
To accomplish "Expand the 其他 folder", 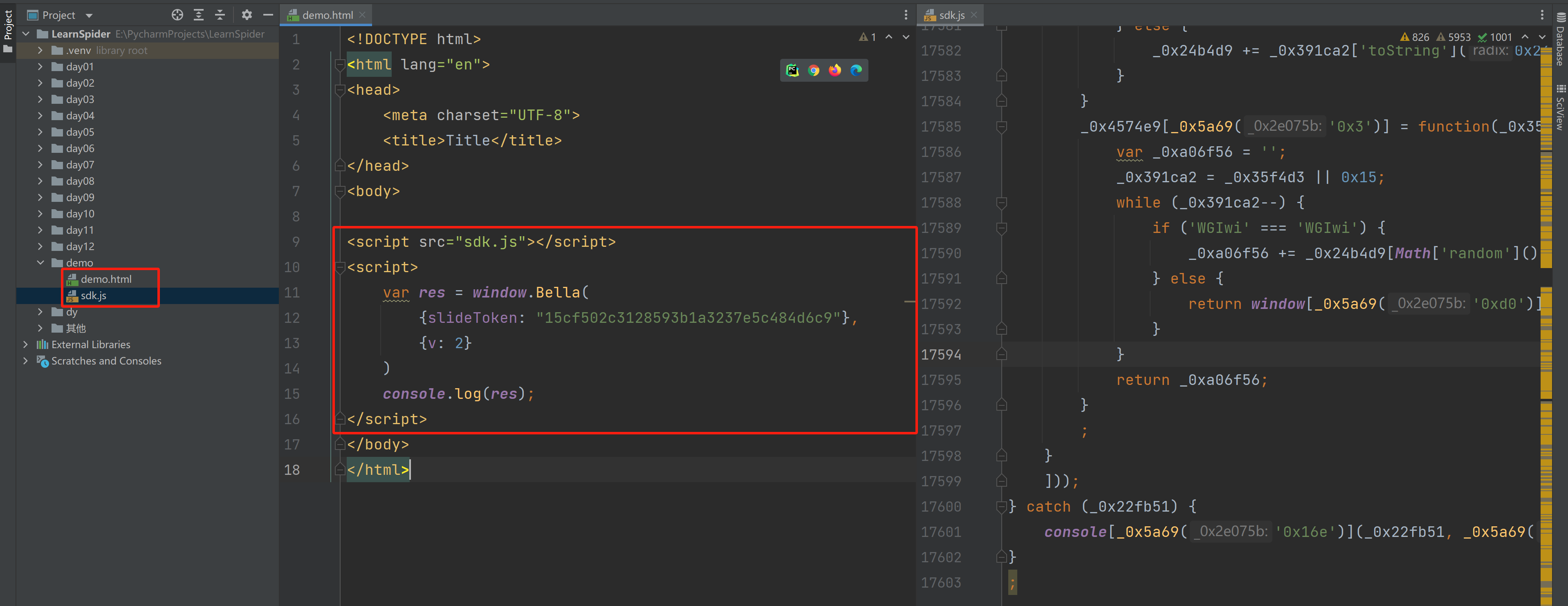I will pyautogui.click(x=40, y=329).
